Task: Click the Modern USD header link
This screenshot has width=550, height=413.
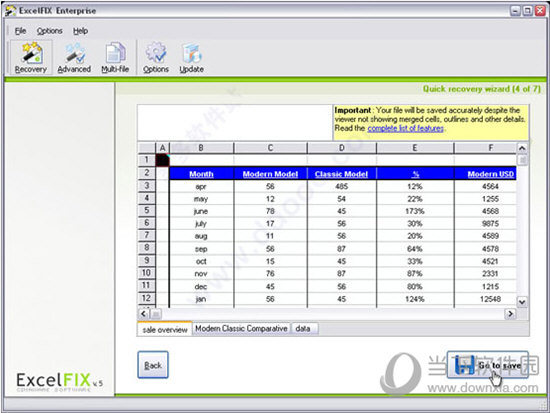Action: (490, 174)
